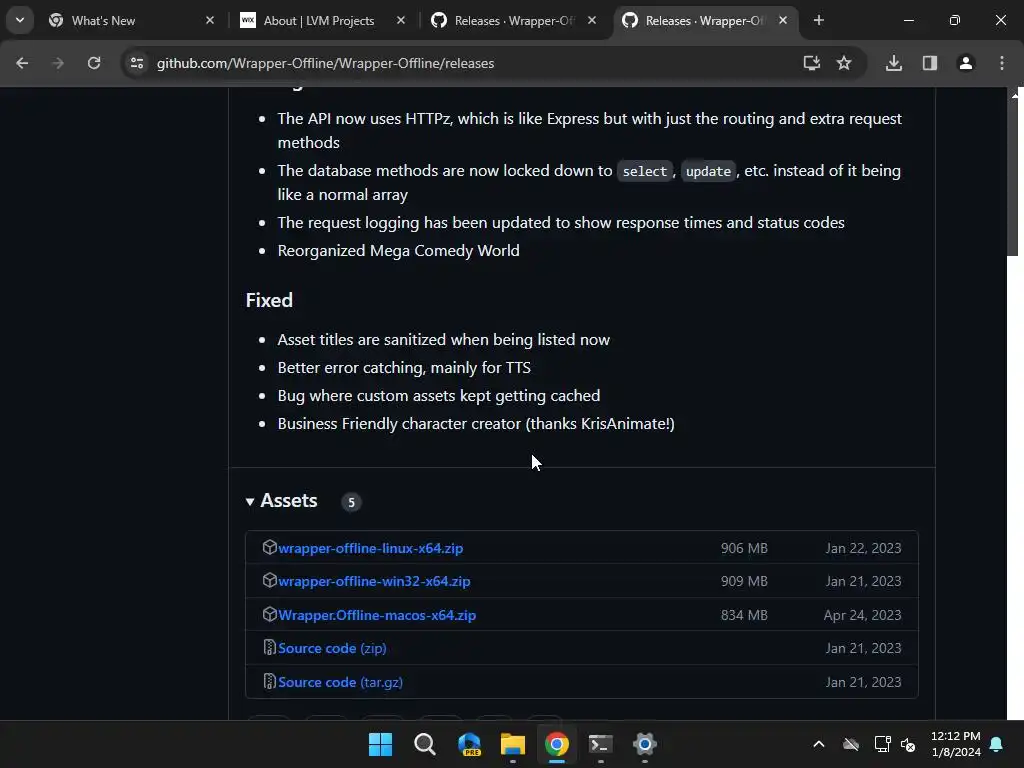Toggle the Chrome side panel

[930, 63]
